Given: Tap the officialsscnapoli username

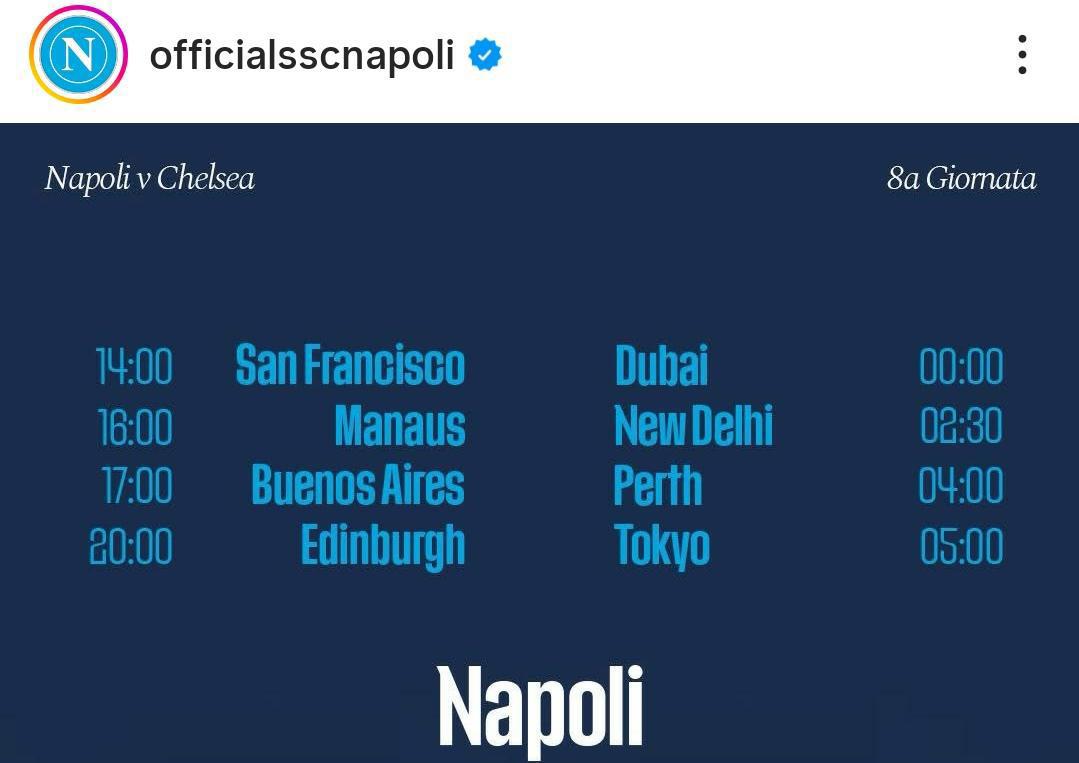Looking at the screenshot, I should (x=302, y=55).
